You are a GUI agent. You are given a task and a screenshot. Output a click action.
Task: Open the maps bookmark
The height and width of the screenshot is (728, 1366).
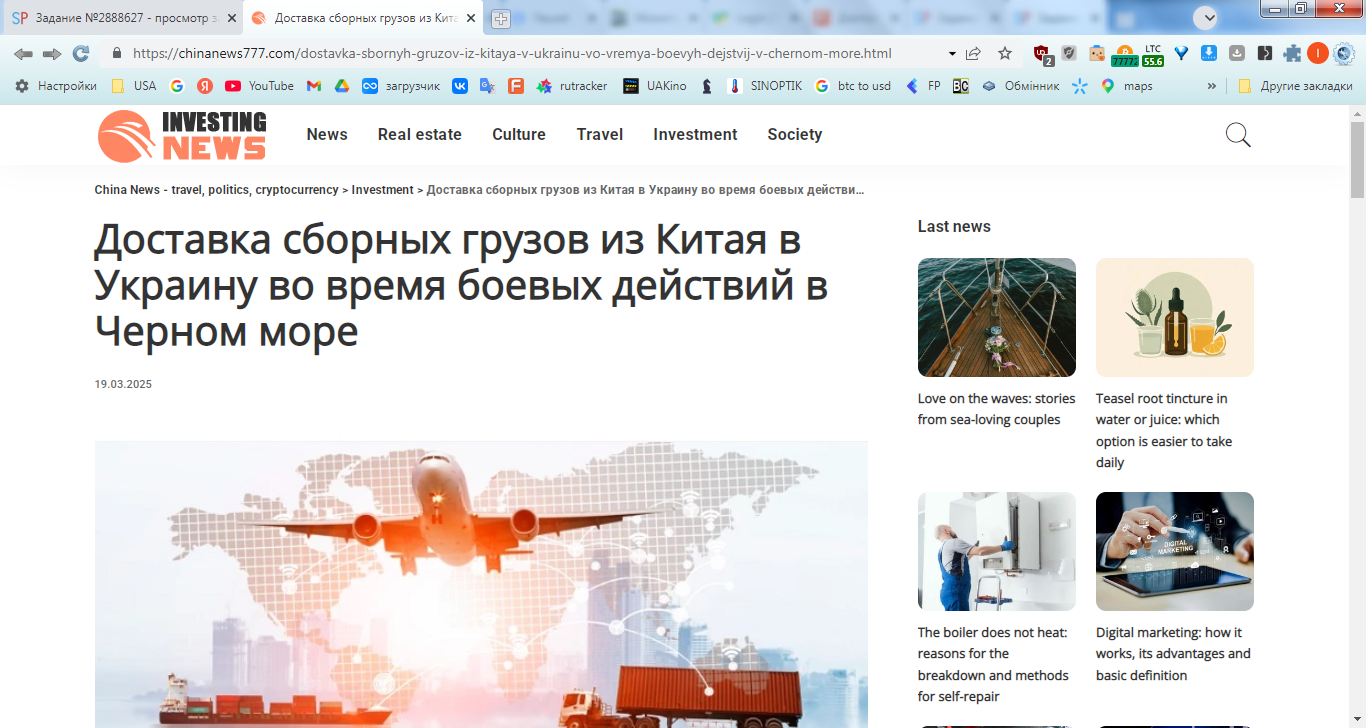pos(1127,86)
